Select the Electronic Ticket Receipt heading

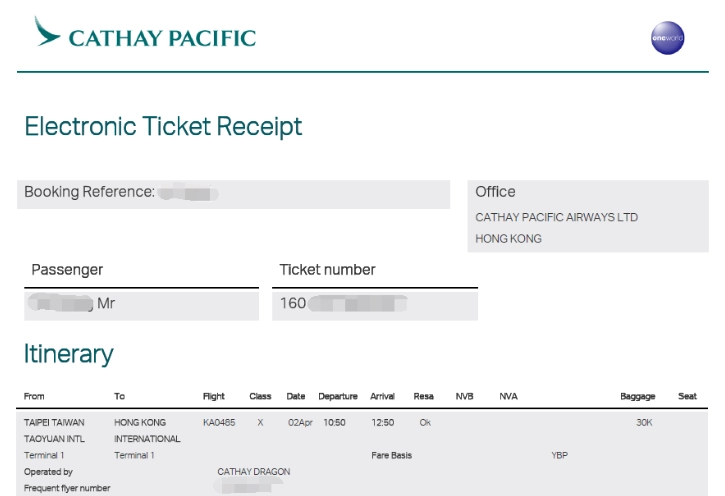coord(163,127)
